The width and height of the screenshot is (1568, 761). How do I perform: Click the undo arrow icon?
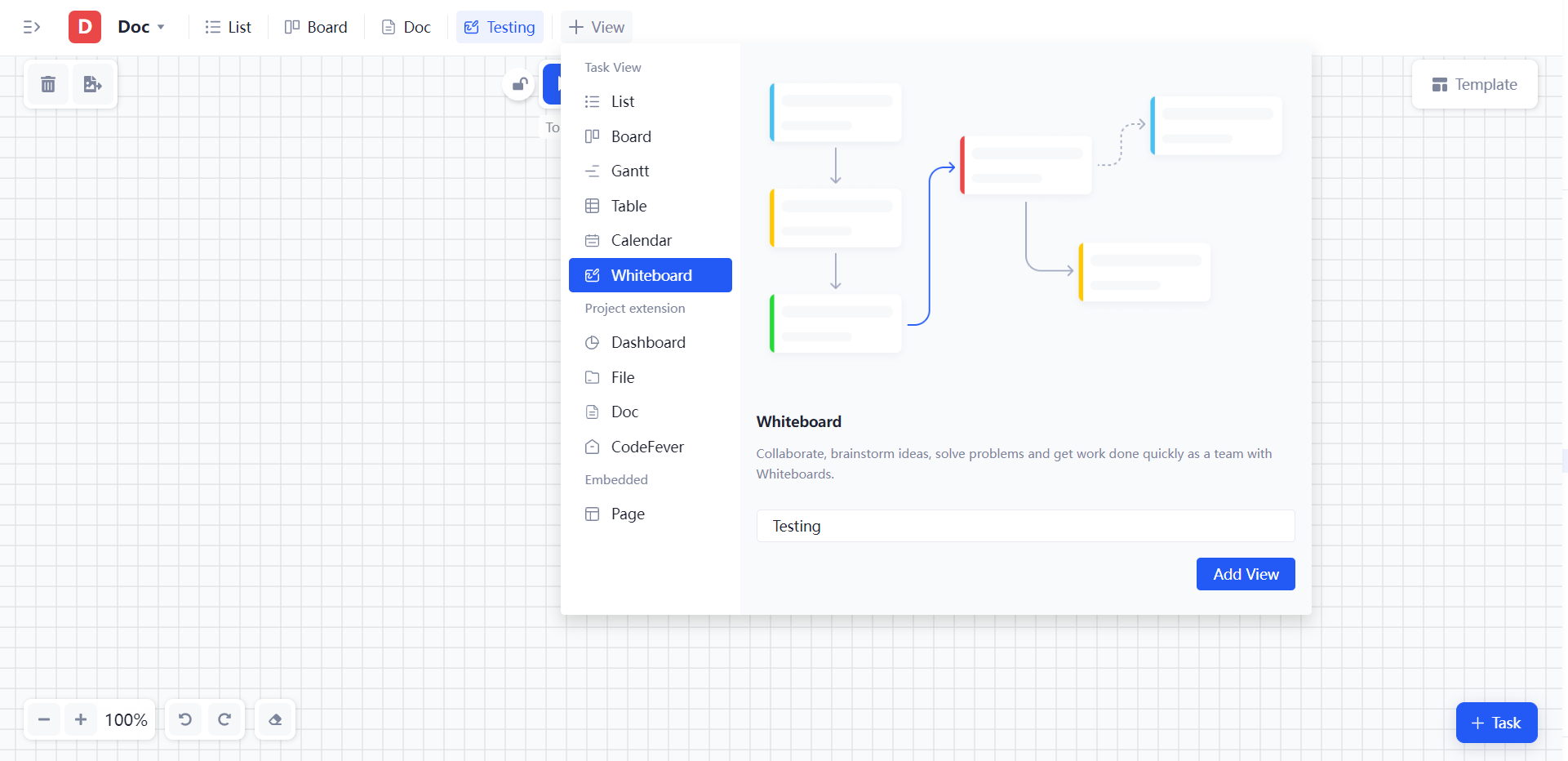pyautogui.click(x=184, y=720)
